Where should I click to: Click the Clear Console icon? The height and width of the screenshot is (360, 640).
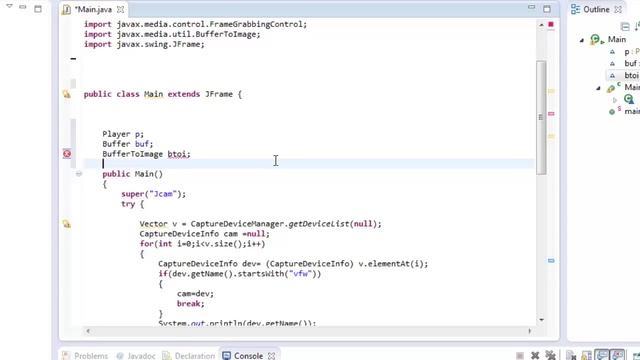[571, 356]
